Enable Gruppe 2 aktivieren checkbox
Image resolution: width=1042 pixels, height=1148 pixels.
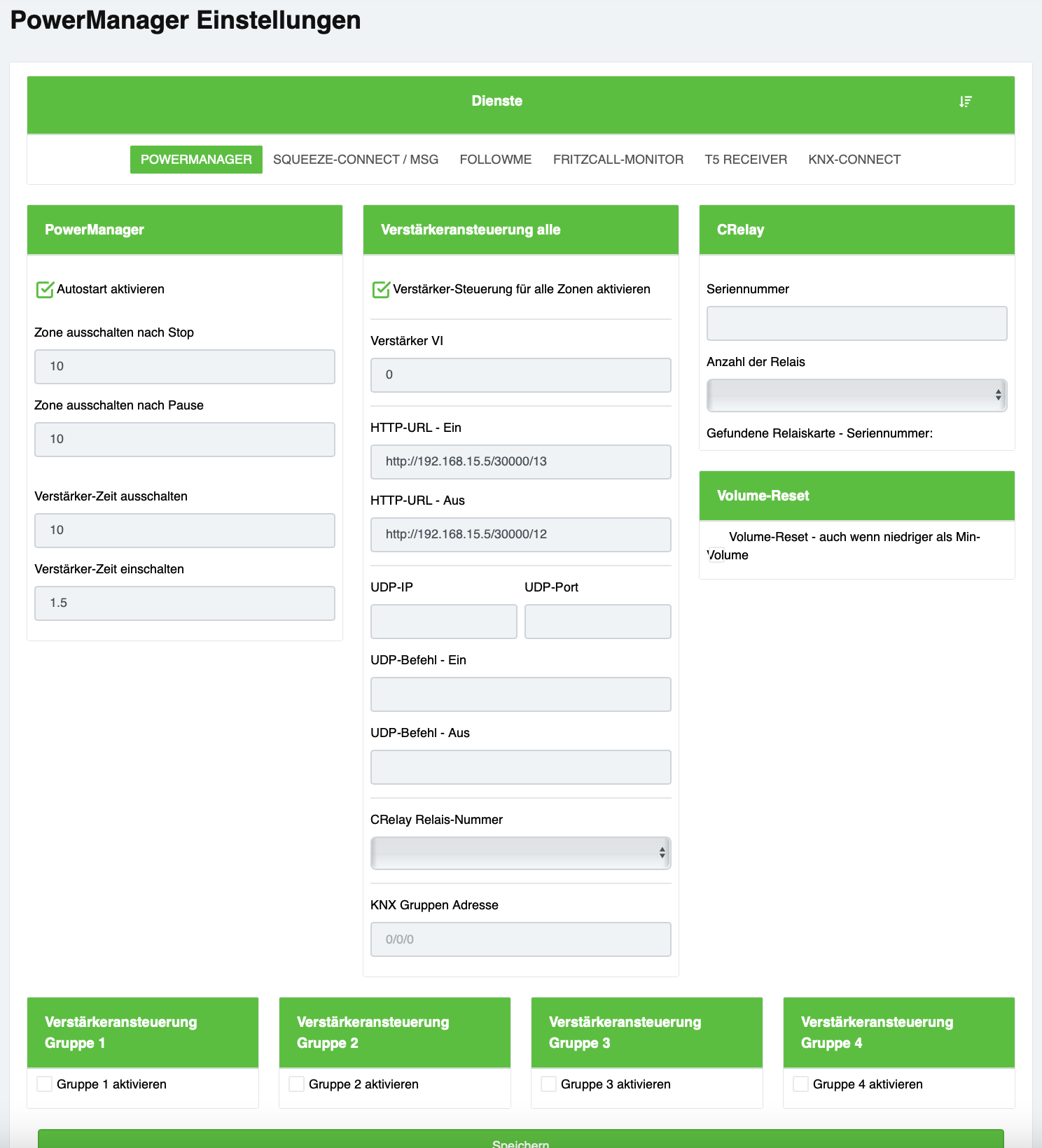click(x=296, y=1084)
